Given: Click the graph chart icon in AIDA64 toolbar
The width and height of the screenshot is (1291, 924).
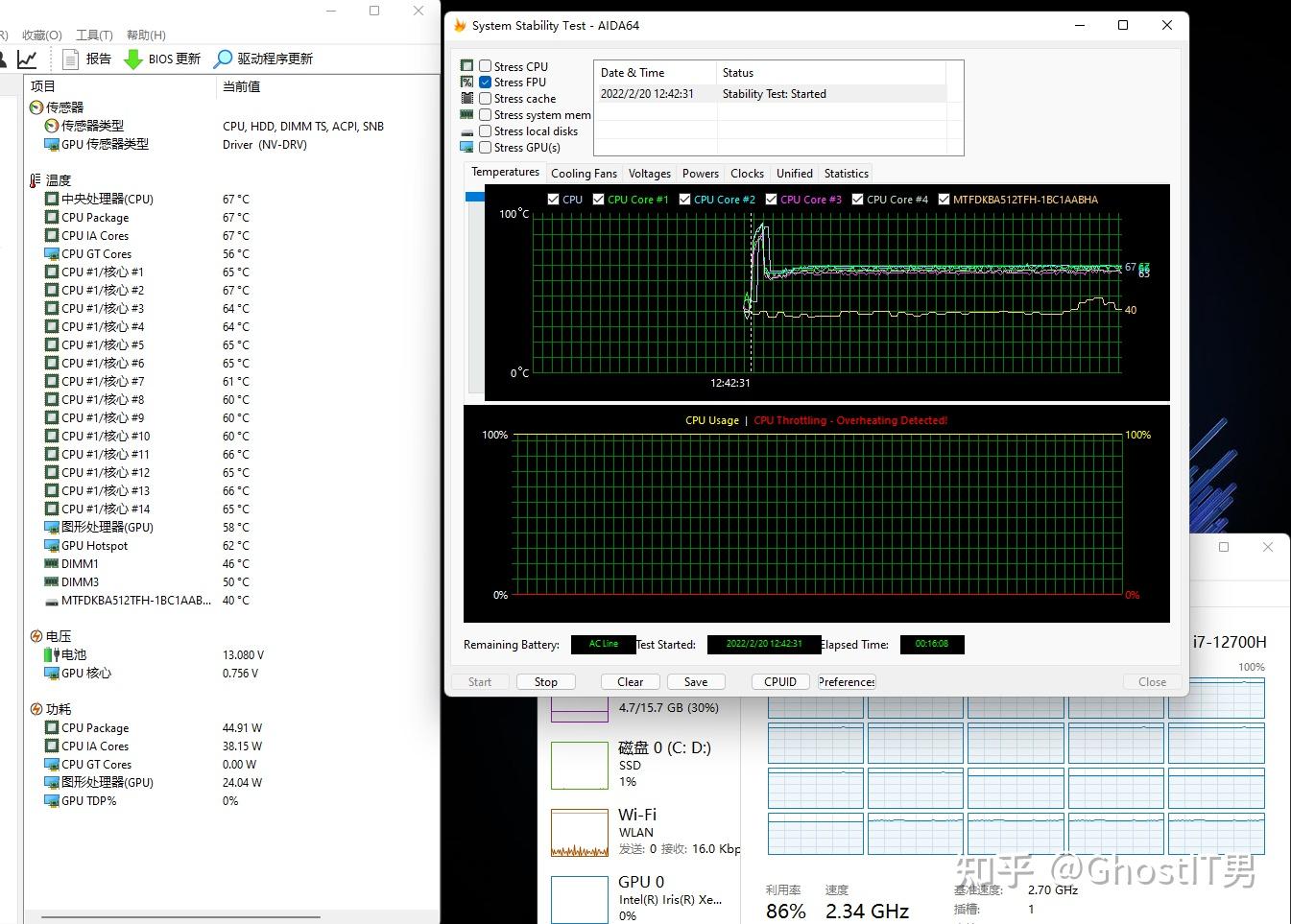Looking at the screenshot, I should point(27,59).
